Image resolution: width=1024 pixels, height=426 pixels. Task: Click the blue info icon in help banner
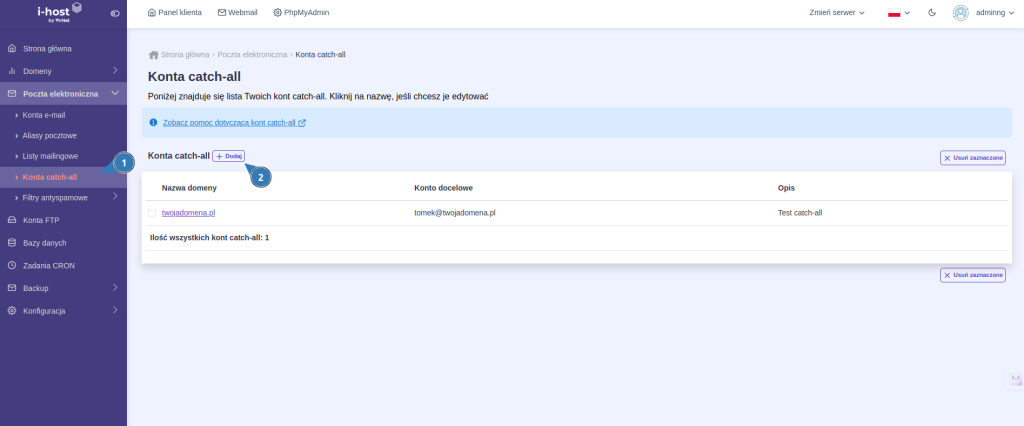(153, 123)
